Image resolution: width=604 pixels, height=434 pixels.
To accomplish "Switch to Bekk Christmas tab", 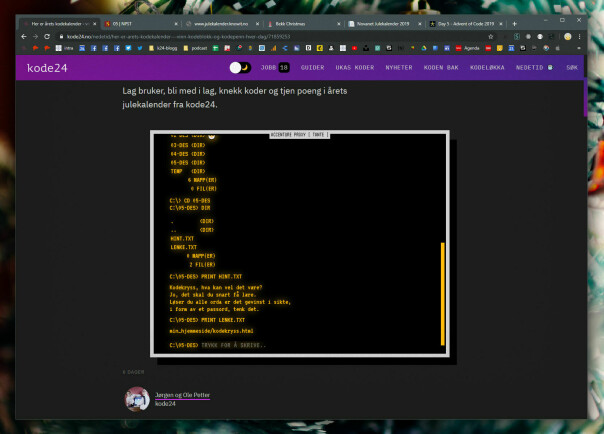I will 304,24.
